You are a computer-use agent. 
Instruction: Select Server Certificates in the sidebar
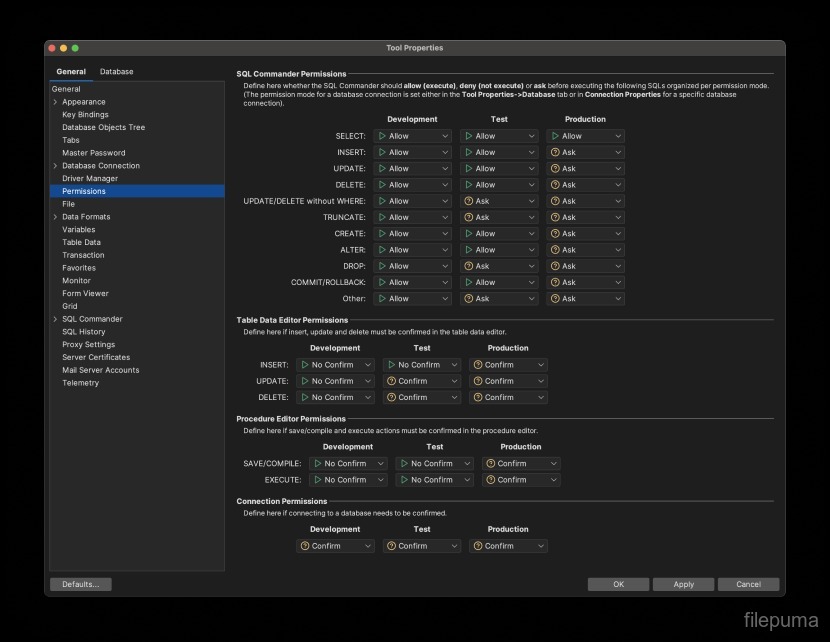pyautogui.click(x=96, y=357)
